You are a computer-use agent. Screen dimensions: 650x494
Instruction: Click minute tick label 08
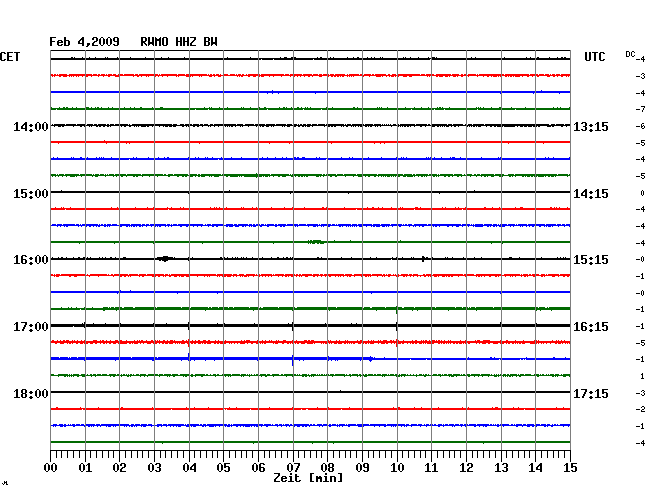pos(327,468)
